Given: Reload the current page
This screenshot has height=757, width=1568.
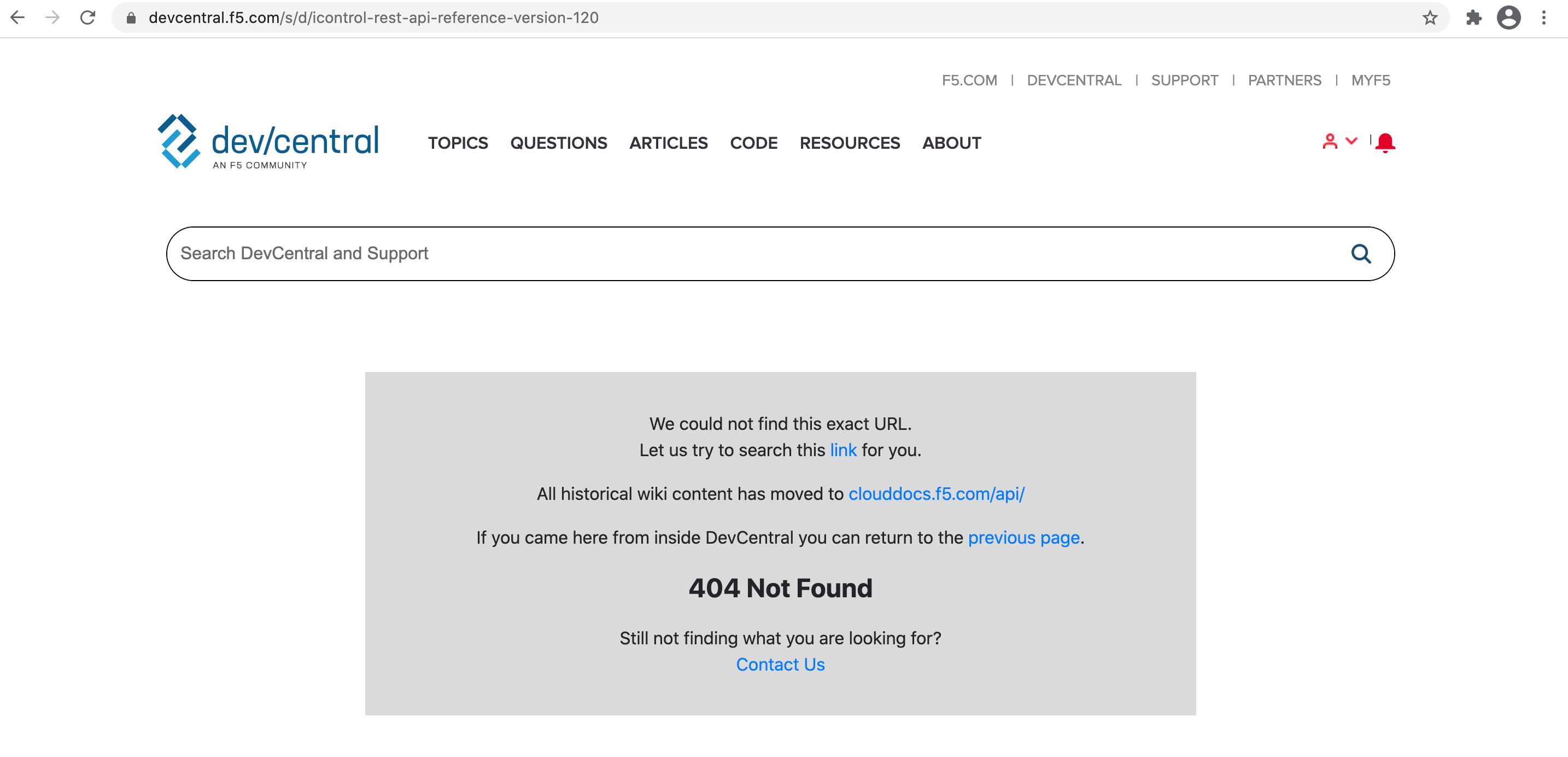Looking at the screenshot, I should click(x=87, y=18).
